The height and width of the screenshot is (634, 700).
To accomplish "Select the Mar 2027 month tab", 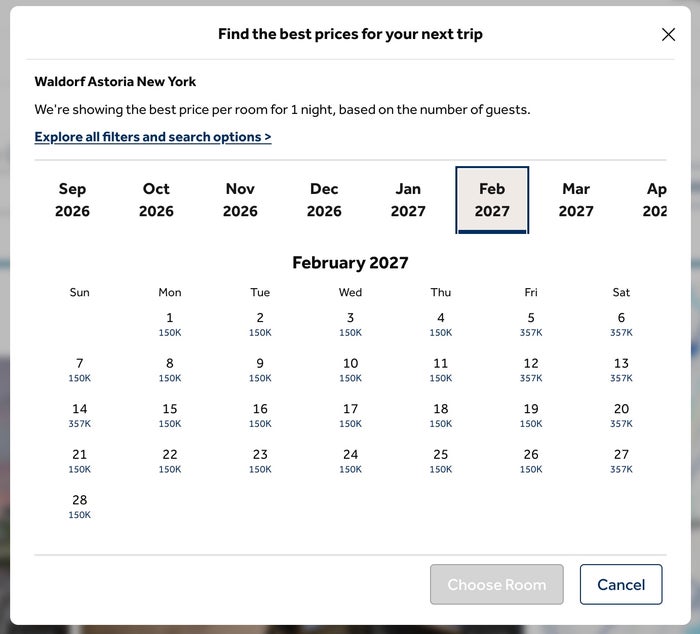I will tap(576, 200).
